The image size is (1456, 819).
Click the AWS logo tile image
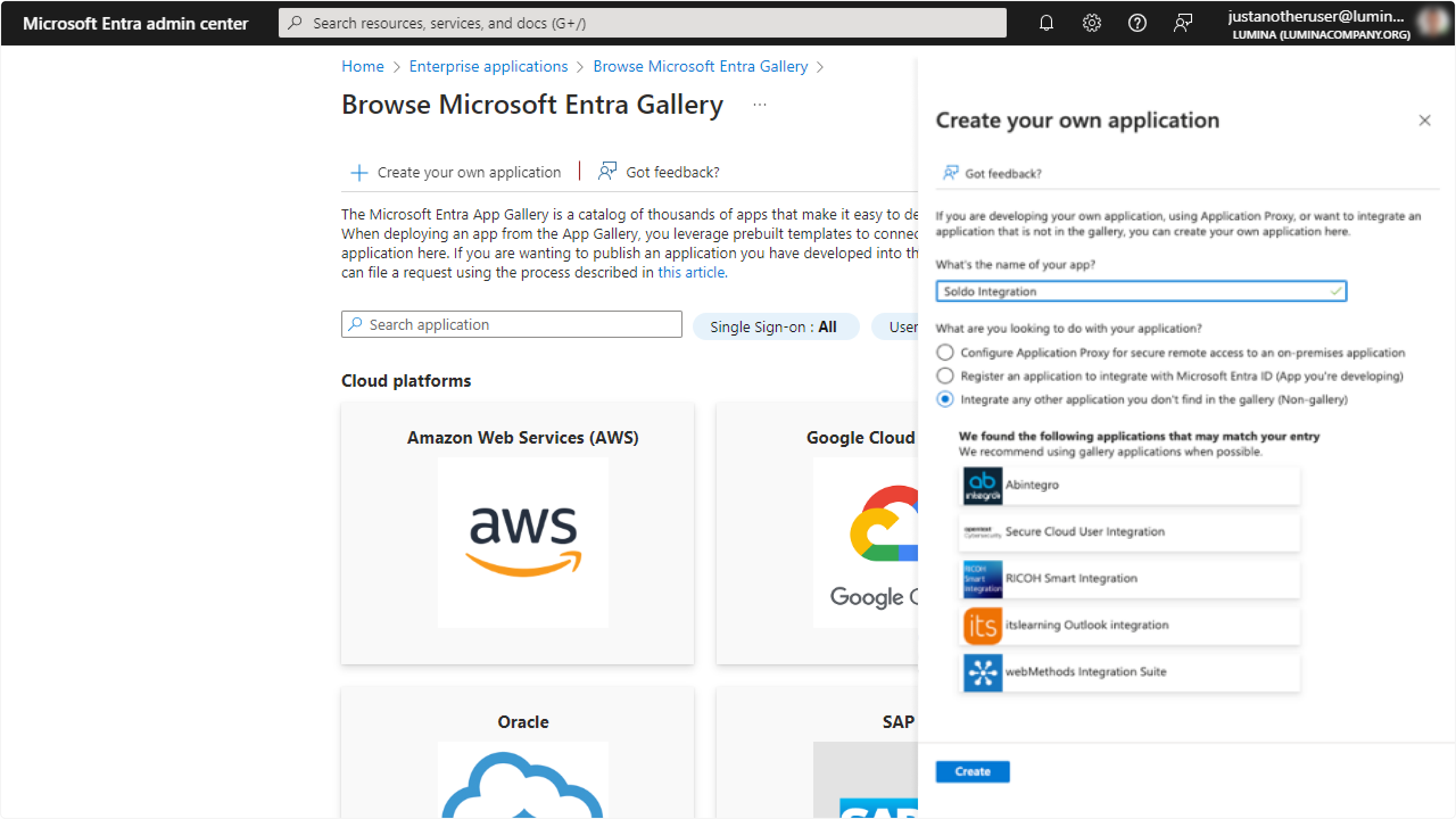click(523, 543)
